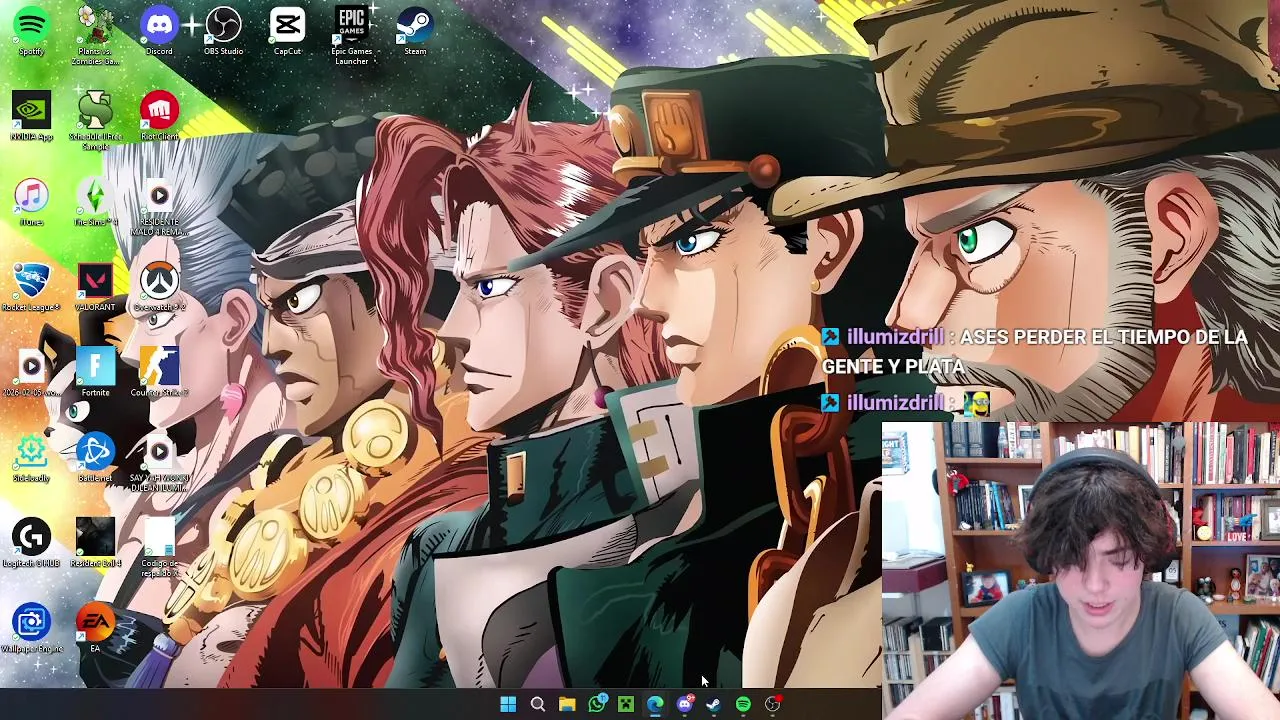Open File Explorer from the taskbar
The width and height of the screenshot is (1280, 720).
(567, 705)
